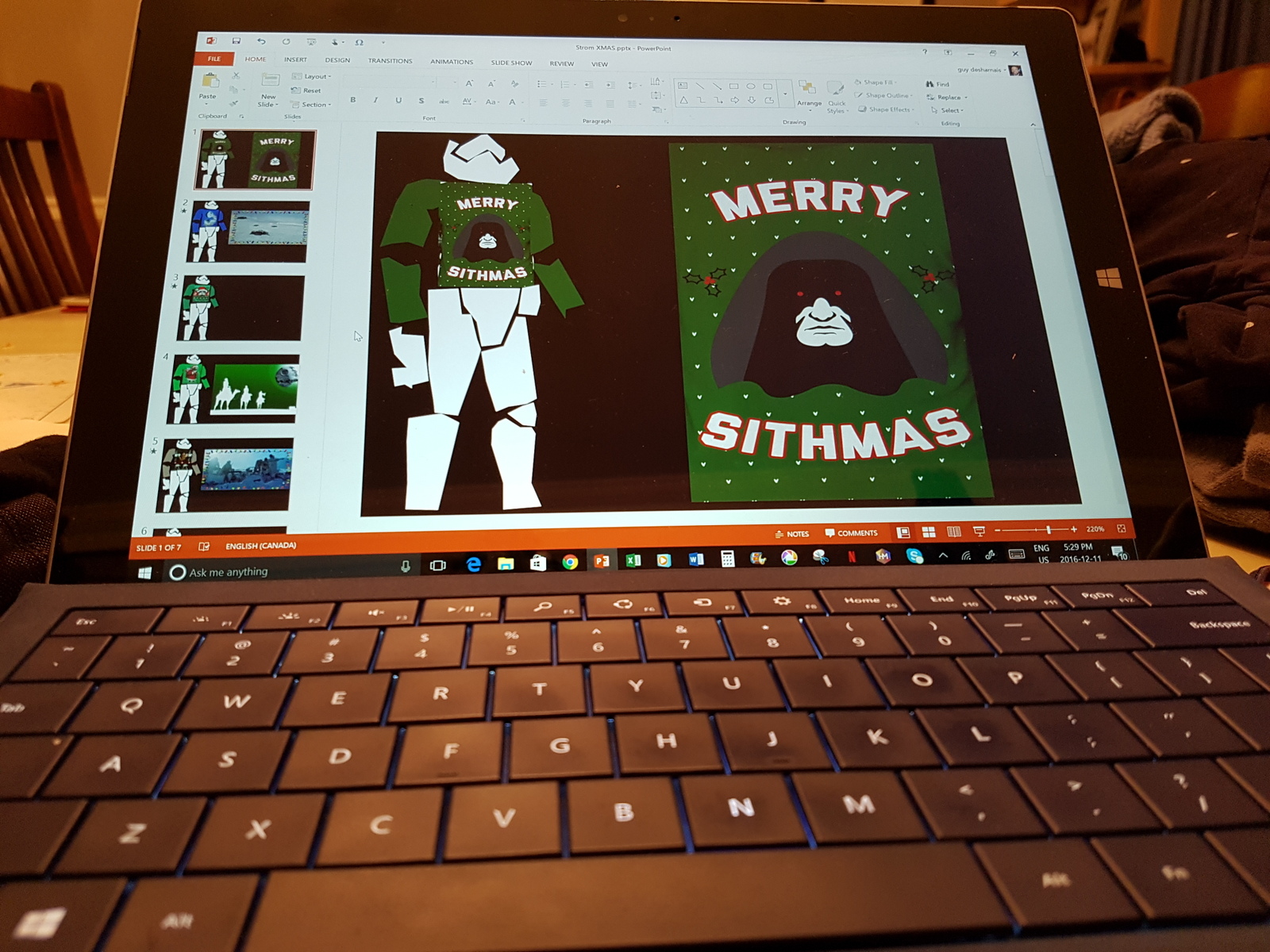Open the Layout dropdown
The width and height of the screenshot is (1270, 952).
[311, 76]
